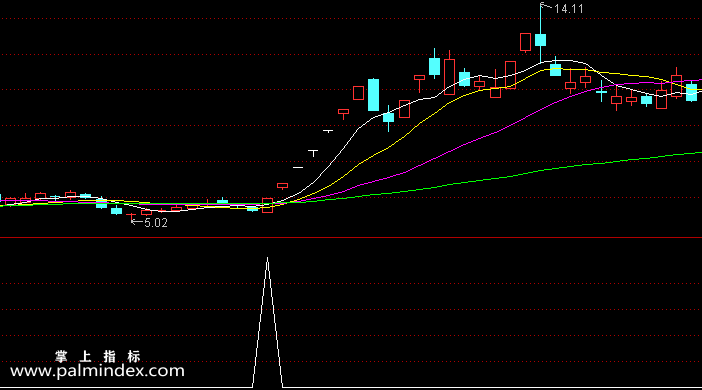
Task: Select the red hollow candle at the breakout start
Action: click(267, 205)
